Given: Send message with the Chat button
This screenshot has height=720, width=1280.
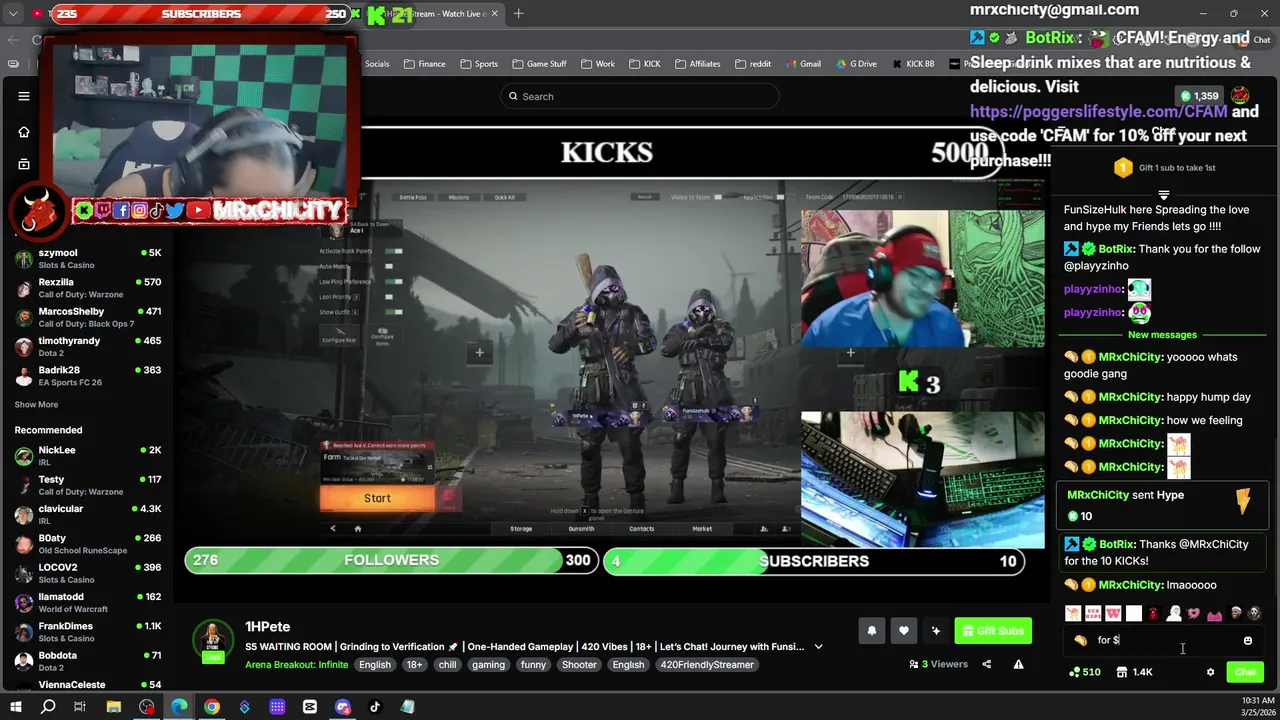Looking at the screenshot, I should point(1245,672).
